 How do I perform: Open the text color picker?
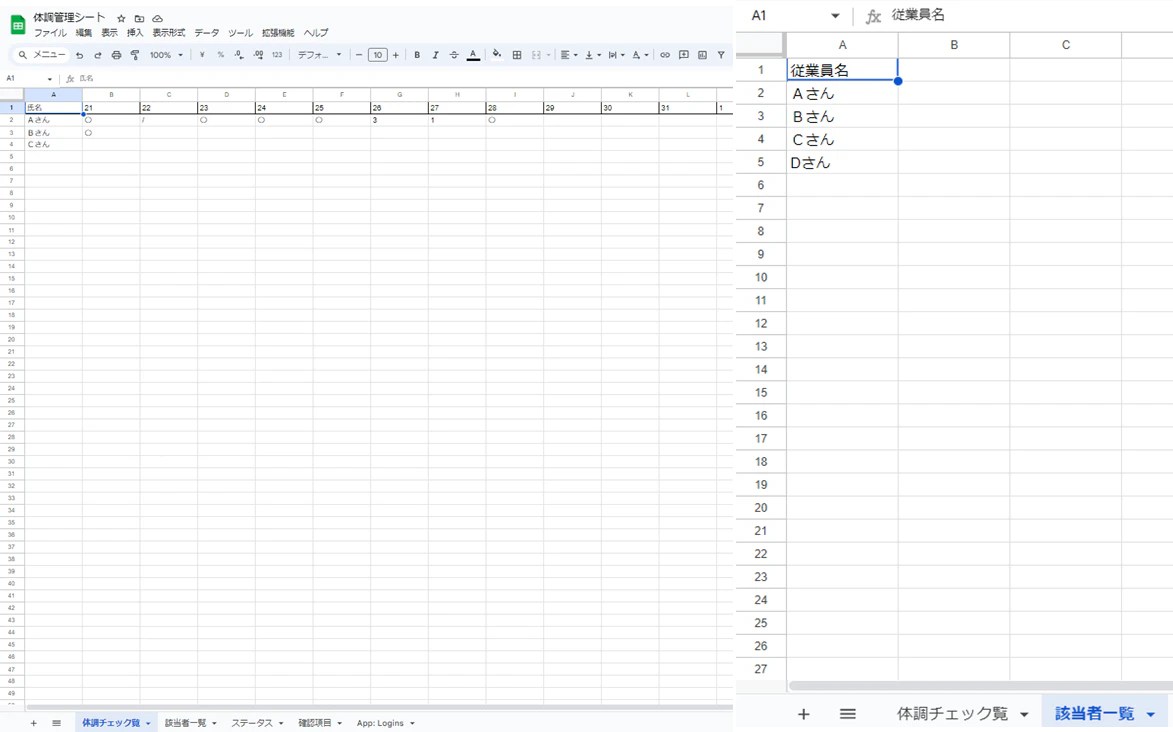coord(473,55)
